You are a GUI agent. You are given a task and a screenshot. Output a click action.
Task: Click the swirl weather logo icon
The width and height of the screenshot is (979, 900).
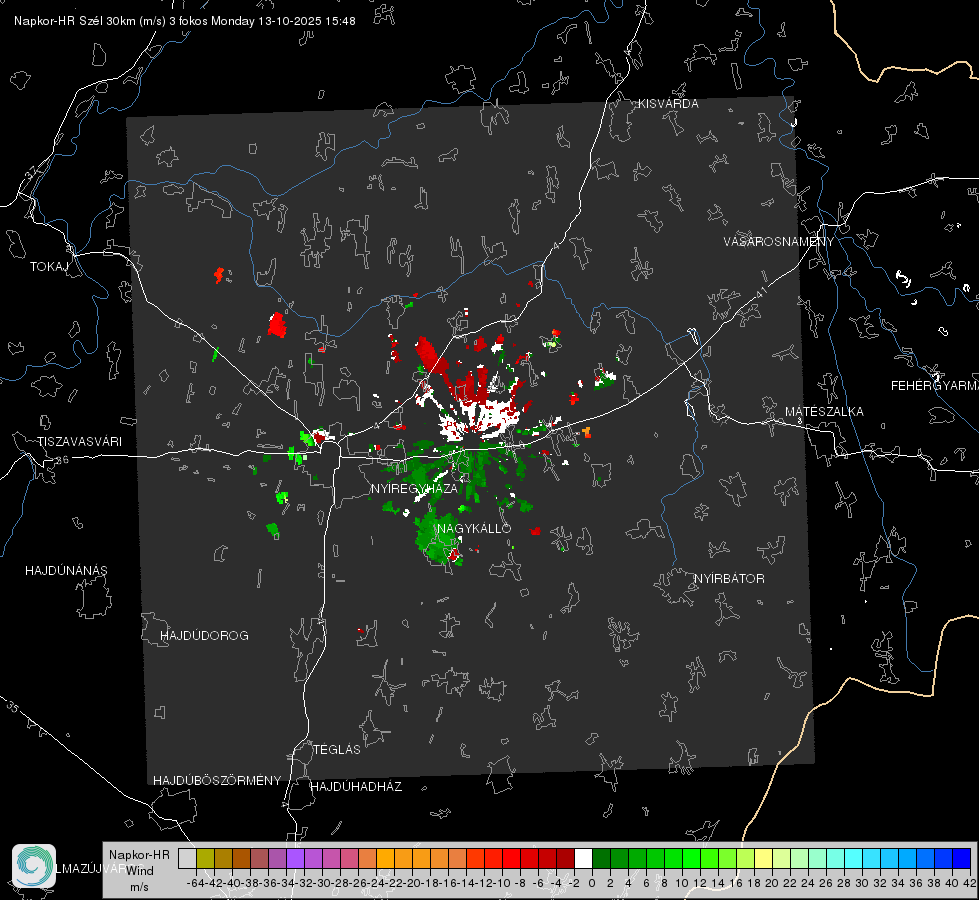34,866
